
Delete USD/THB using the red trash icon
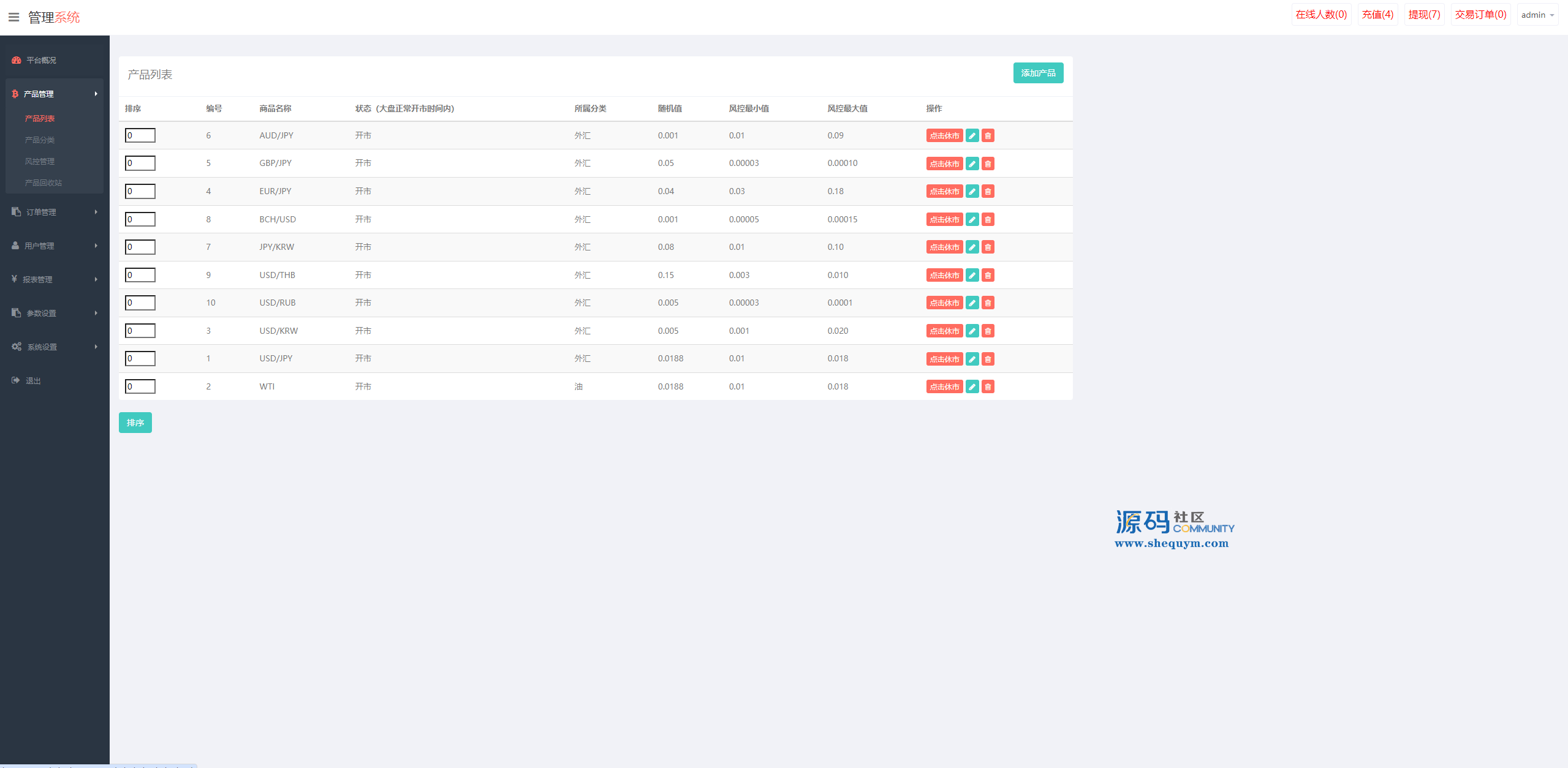pyautogui.click(x=988, y=275)
